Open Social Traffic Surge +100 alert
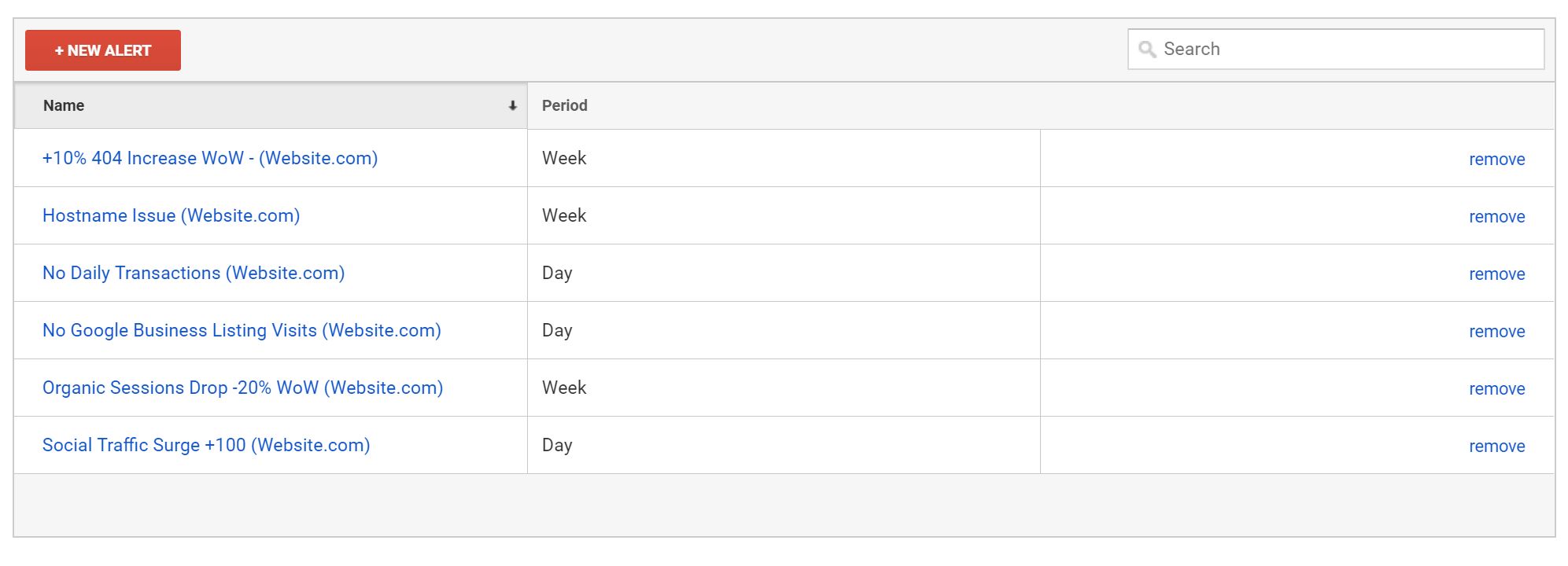 click(206, 445)
